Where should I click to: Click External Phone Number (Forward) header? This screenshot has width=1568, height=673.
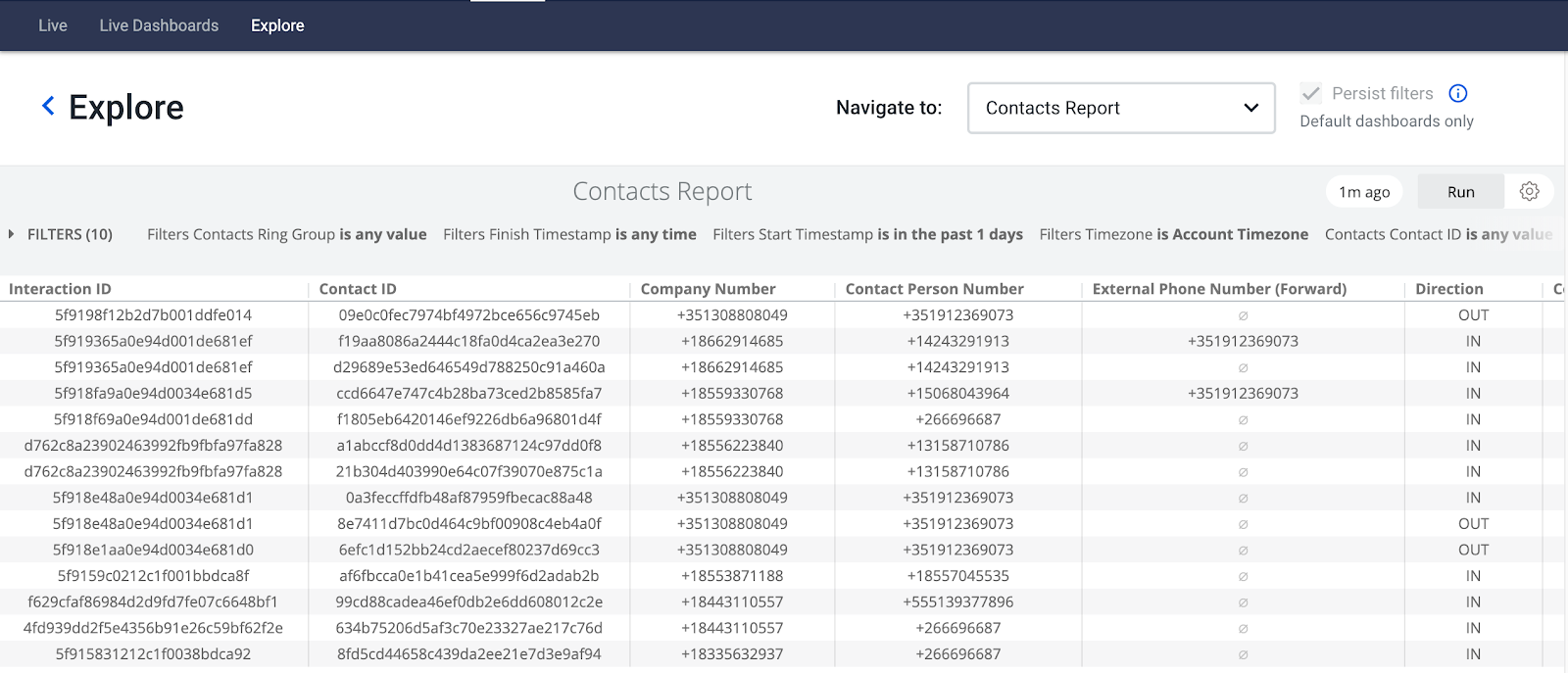coord(1219,289)
